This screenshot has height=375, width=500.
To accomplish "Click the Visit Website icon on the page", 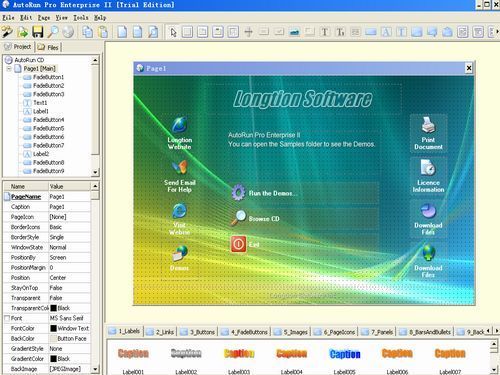I will (x=180, y=210).
